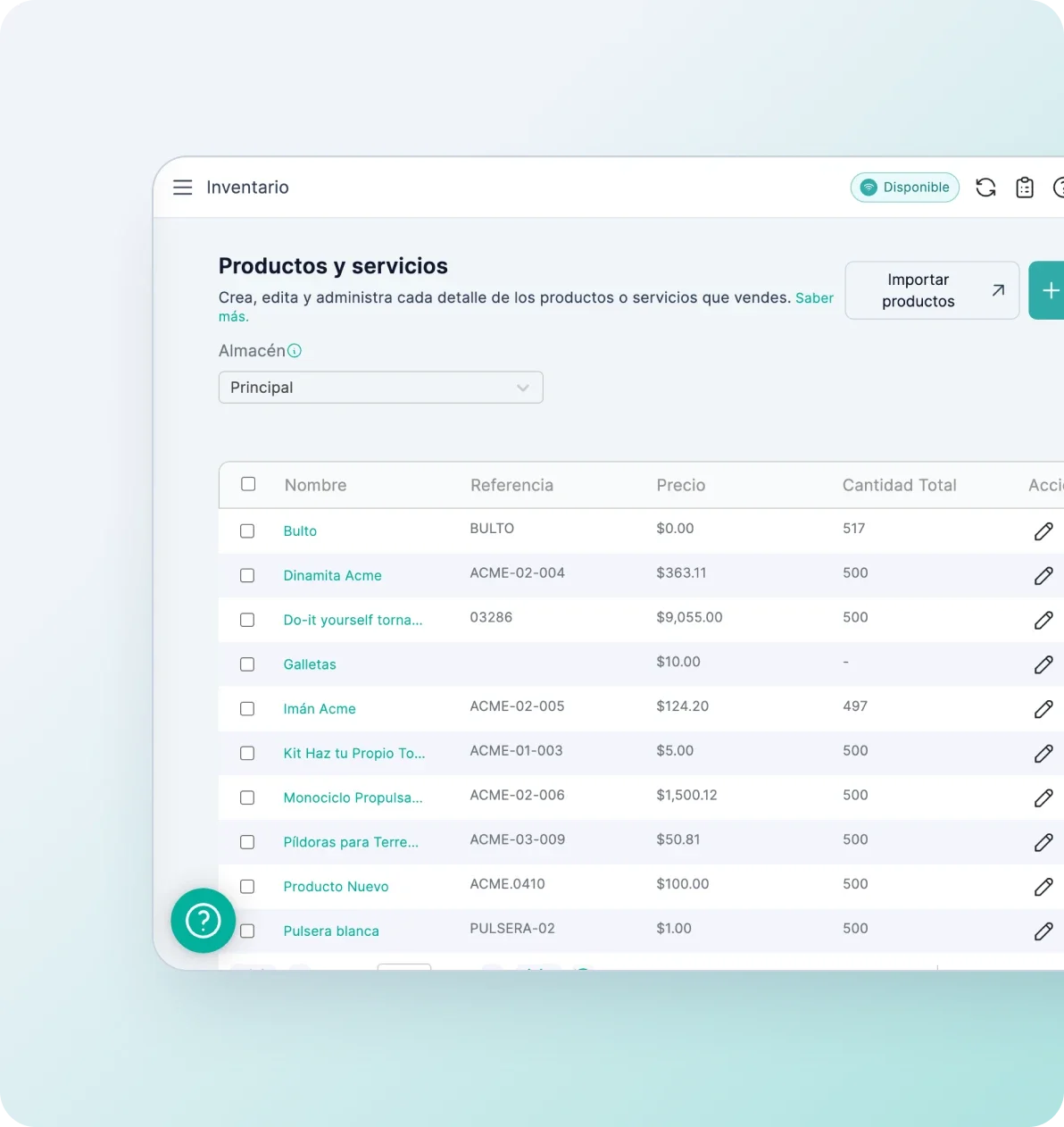Click the Importar productos button
Viewport: 1064px width, 1127px height.
[x=931, y=290]
